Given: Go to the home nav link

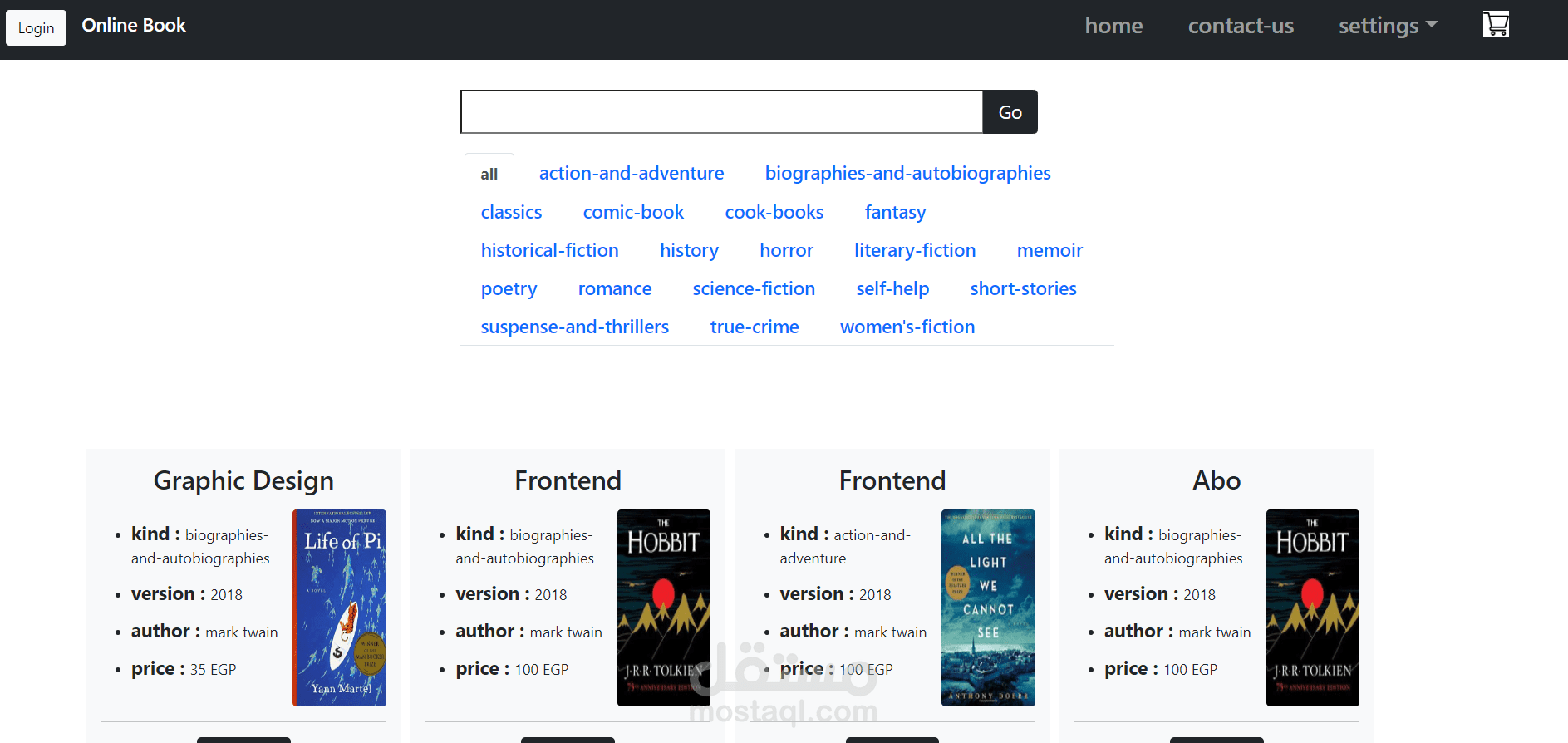Looking at the screenshot, I should 1113,26.
